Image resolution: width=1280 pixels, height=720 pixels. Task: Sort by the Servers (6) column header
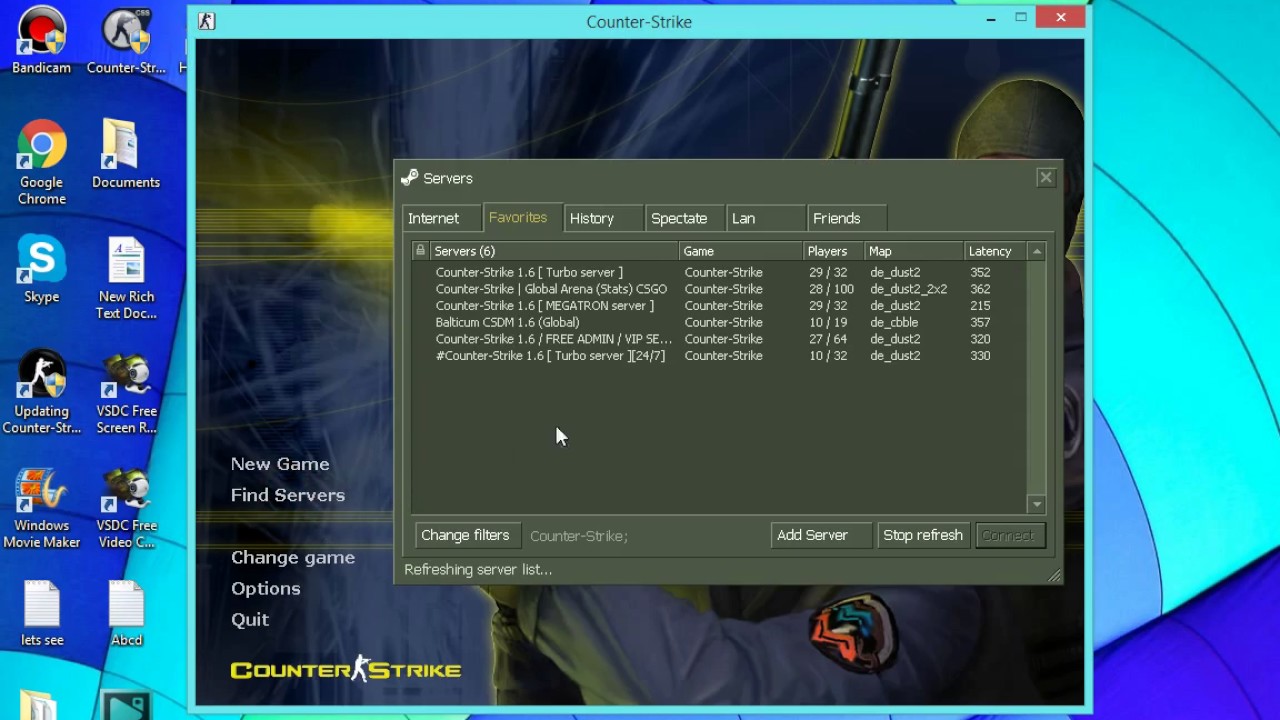pos(554,251)
